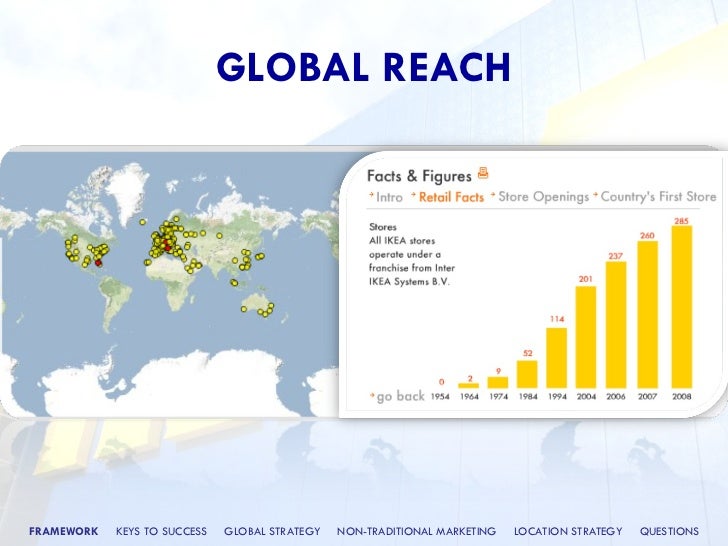Click the 1964 bar labeled 2
The image size is (728, 546).
coord(468,385)
